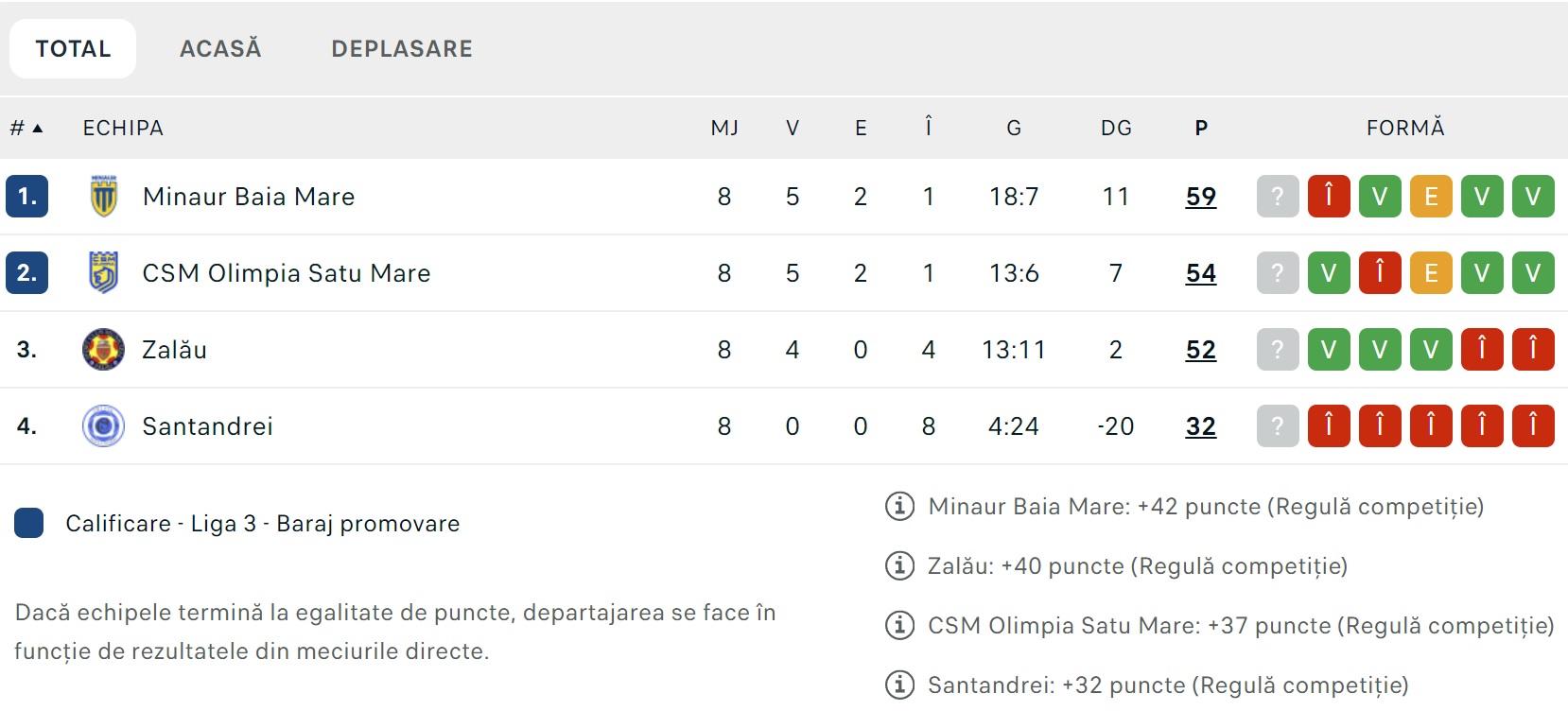Click Zalău's unknown upcoming match badge
The image size is (1568, 711).
(x=1278, y=350)
